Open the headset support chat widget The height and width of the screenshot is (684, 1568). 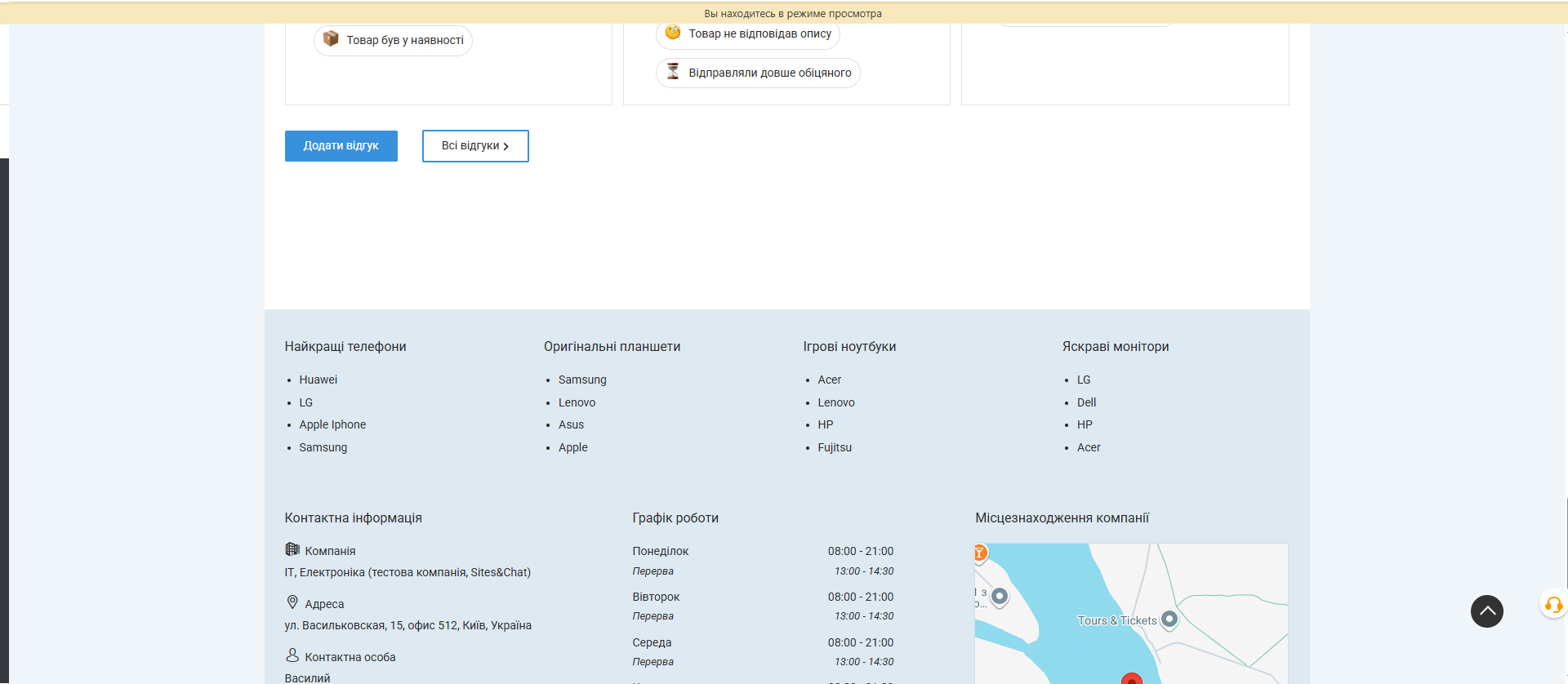click(x=1553, y=605)
